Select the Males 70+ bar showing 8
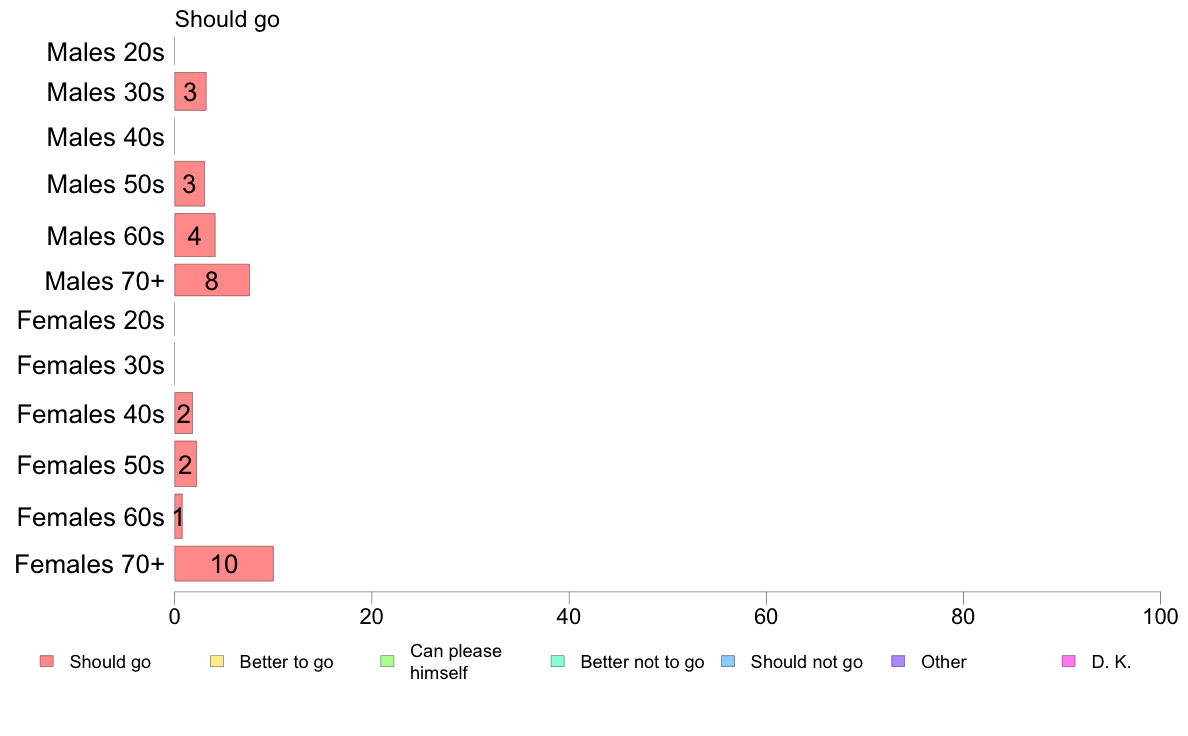The height and width of the screenshot is (736, 1188). [x=211, y=280]
